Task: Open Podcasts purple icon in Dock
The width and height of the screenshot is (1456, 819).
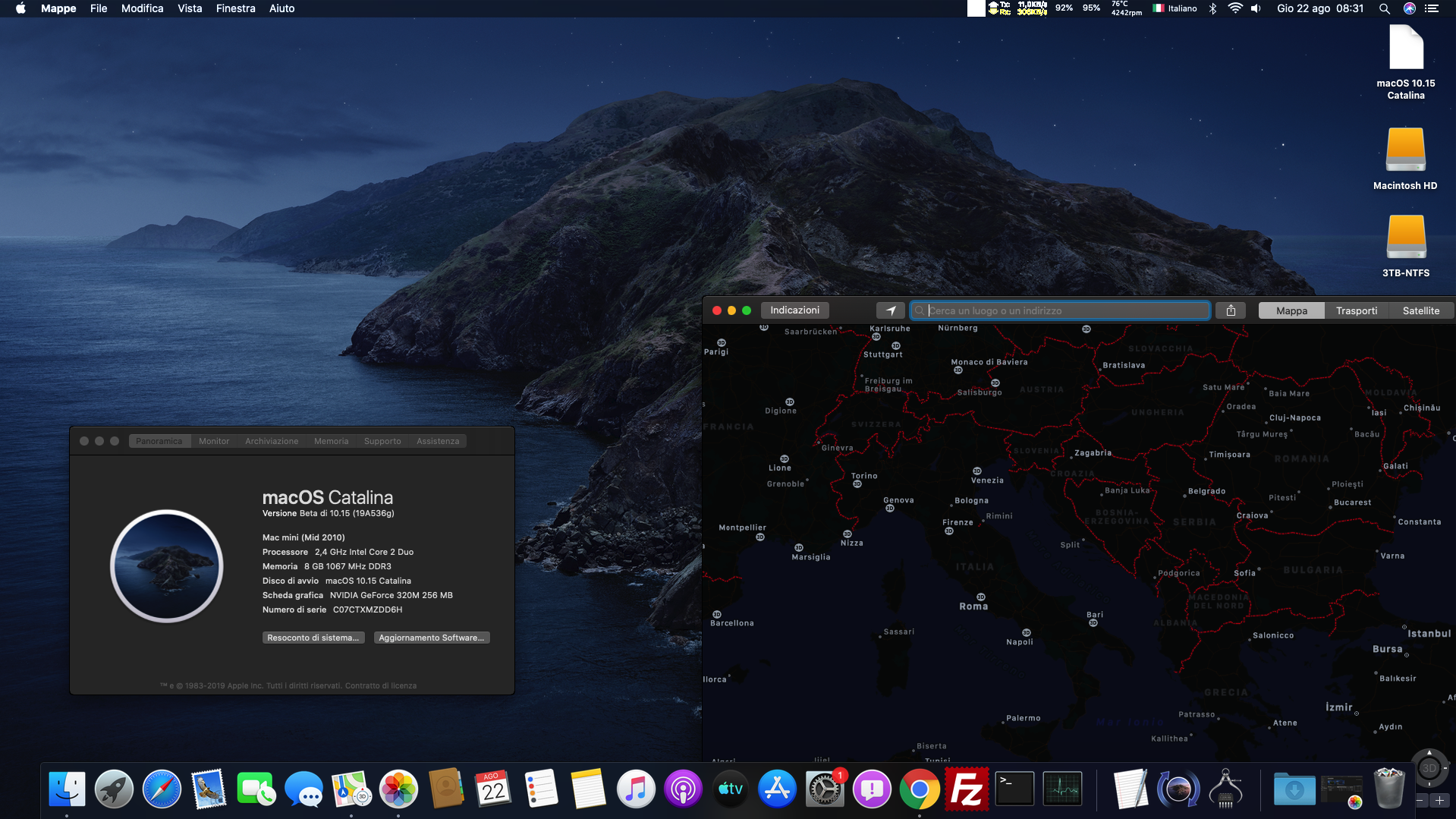Action: (683, 789)
